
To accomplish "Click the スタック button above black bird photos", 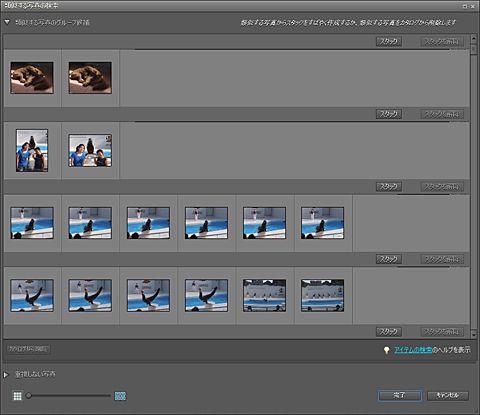I will coord(389,259).
